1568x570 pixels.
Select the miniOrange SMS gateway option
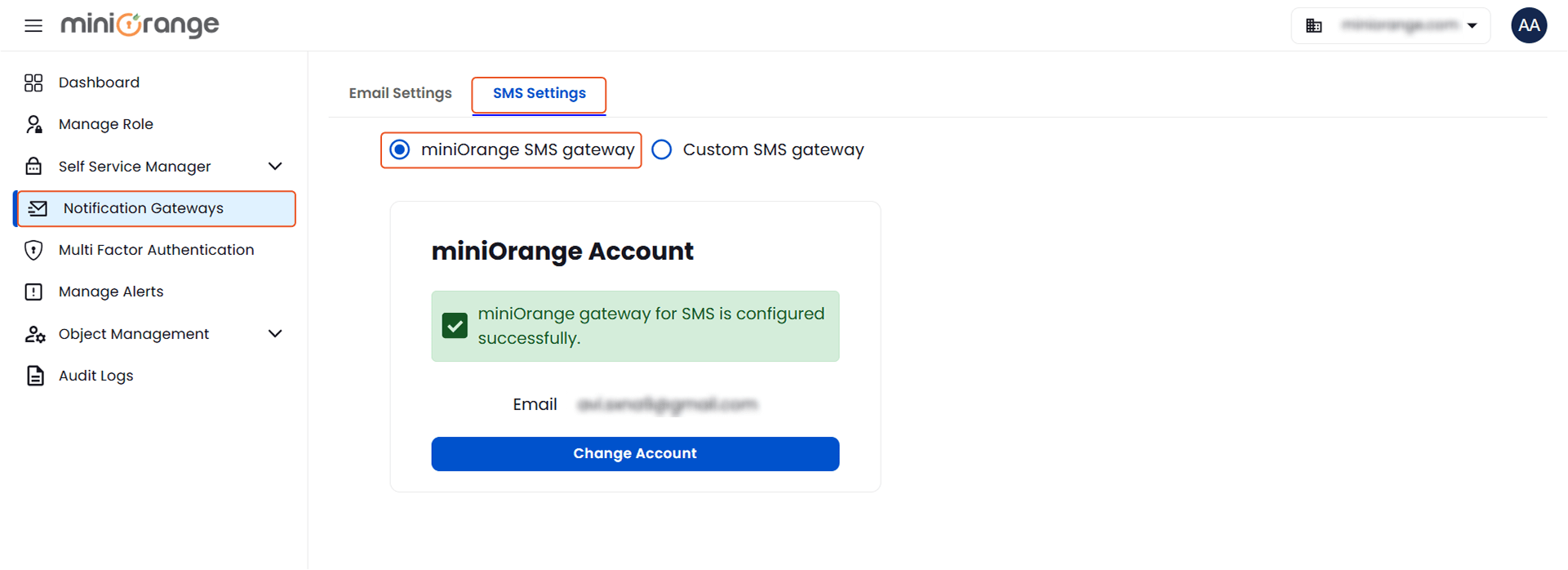[x=399, y=149]
